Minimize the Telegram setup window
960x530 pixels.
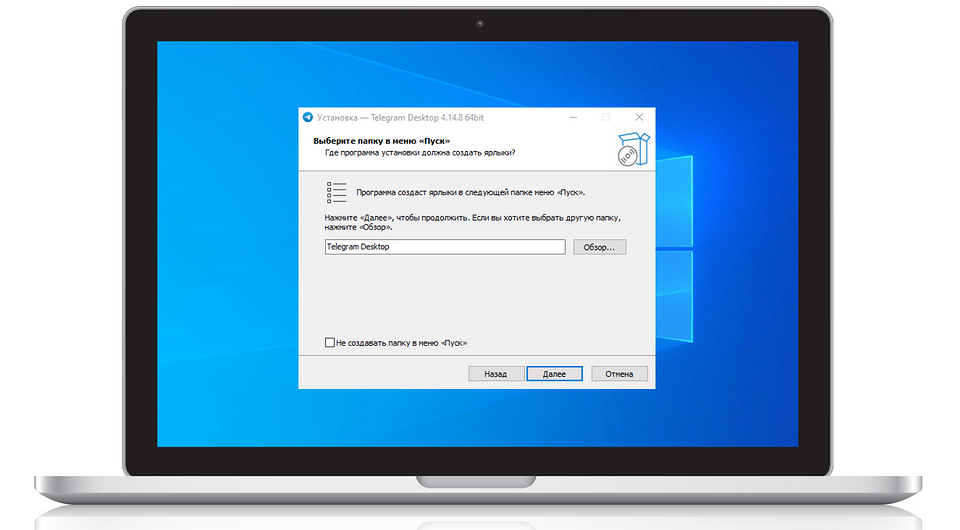[573, 117]
